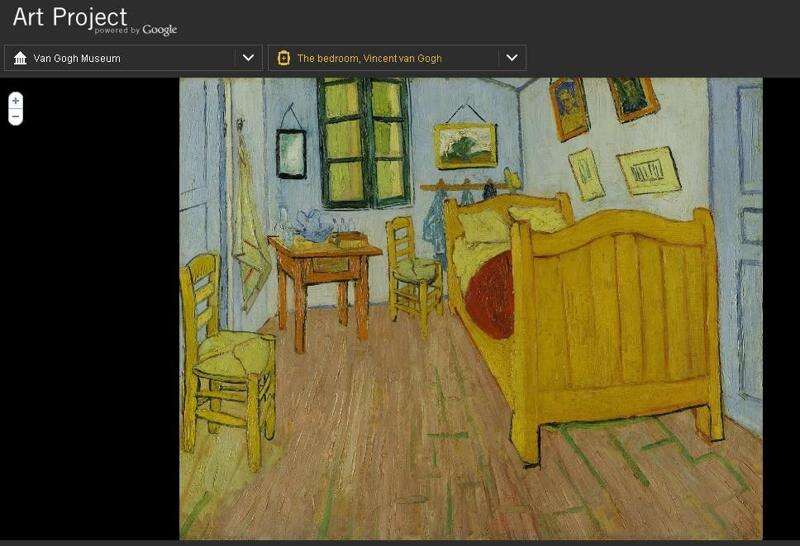Expand museum list with chevron arrow
This screenshot has width=800, height=546.
(x=248, y=58)
